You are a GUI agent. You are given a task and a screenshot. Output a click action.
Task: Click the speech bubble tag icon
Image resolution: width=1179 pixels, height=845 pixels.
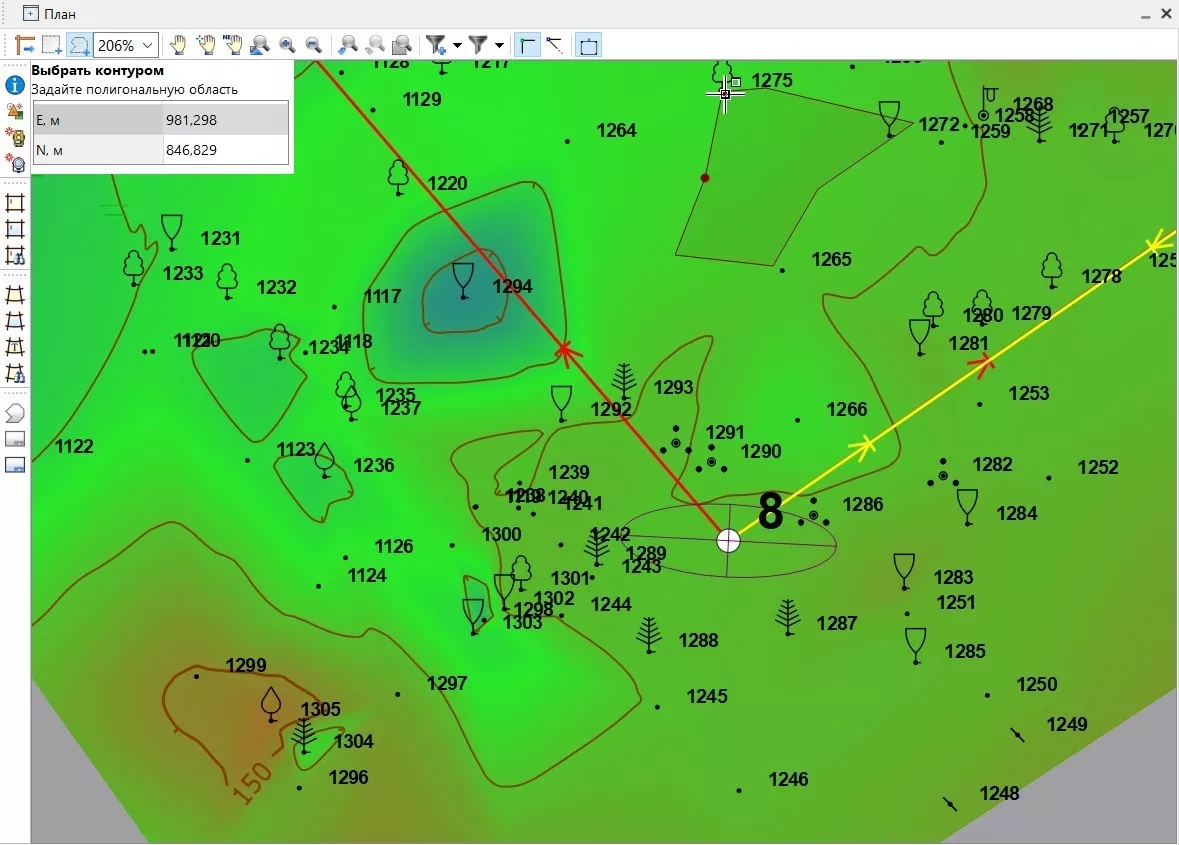(x=14, y=413)
